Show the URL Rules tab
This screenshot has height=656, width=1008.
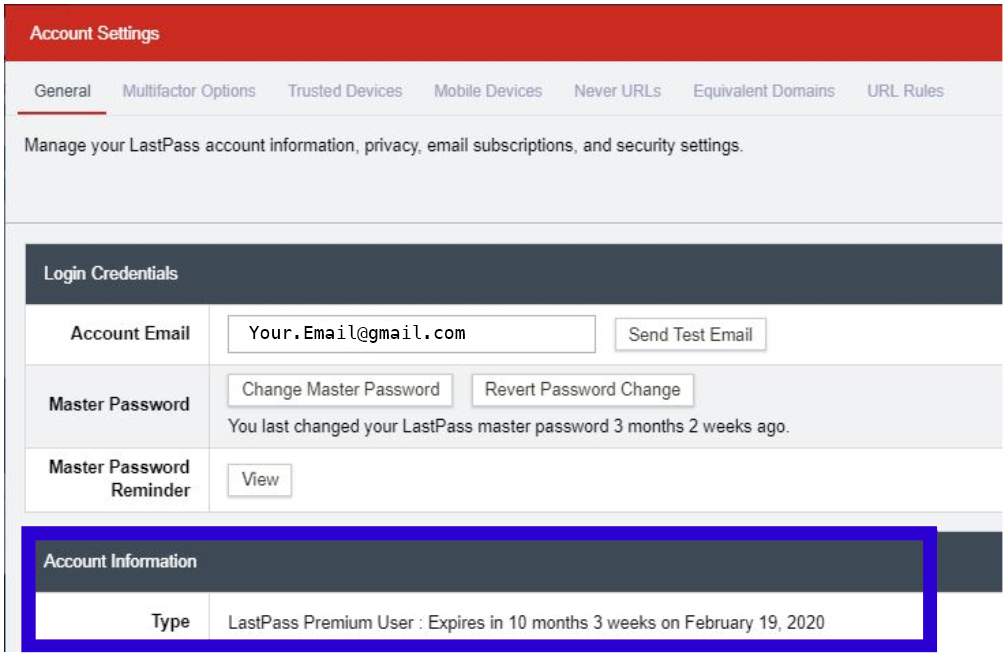tap(905, 91)
